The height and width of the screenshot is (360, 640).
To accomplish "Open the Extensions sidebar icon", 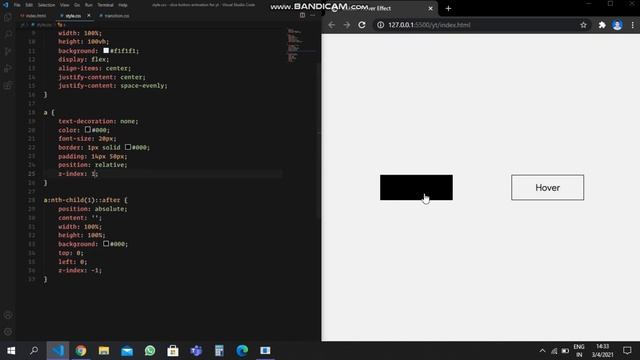I will click(x=8, y=85).
